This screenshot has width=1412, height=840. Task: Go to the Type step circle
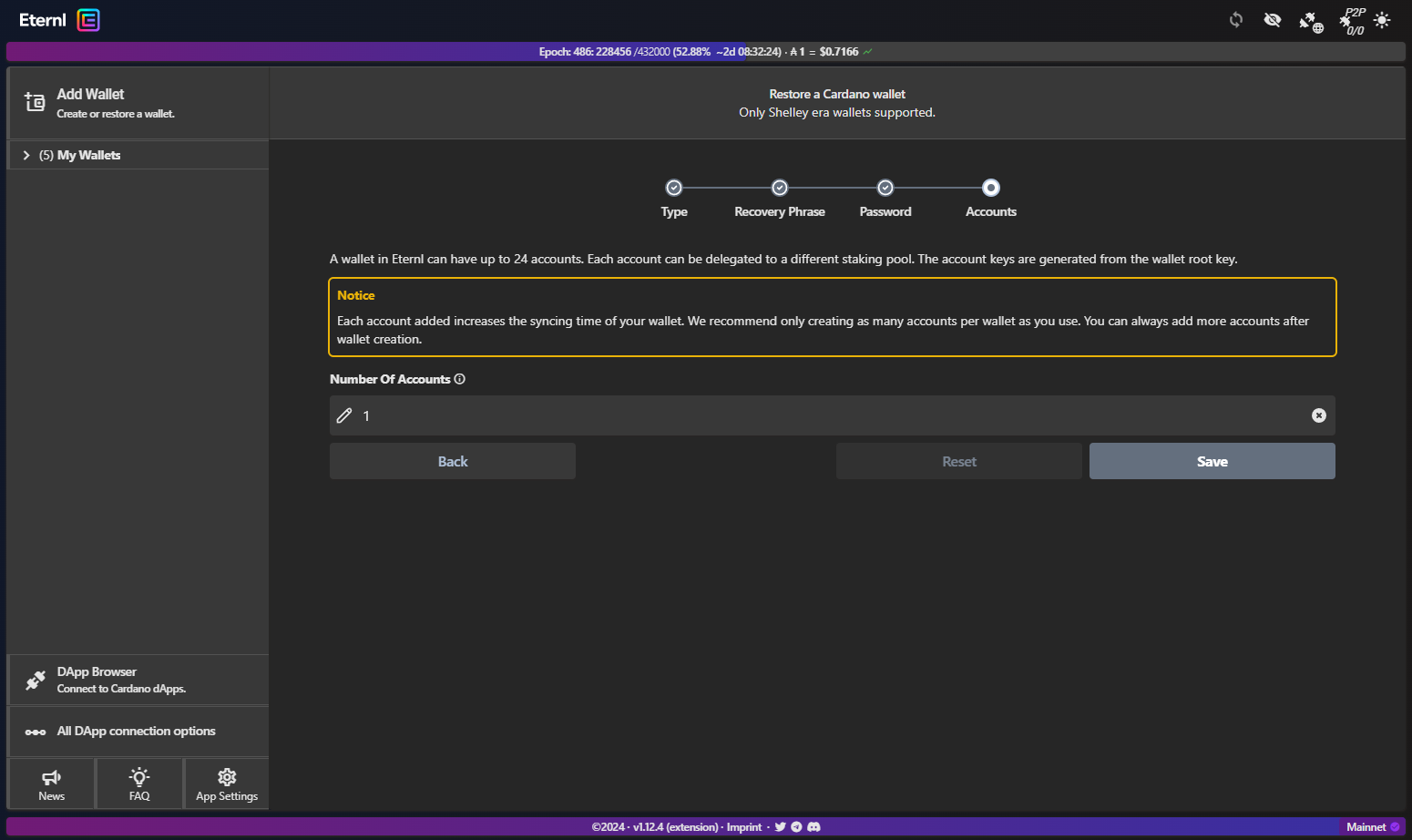coord(674,188)
